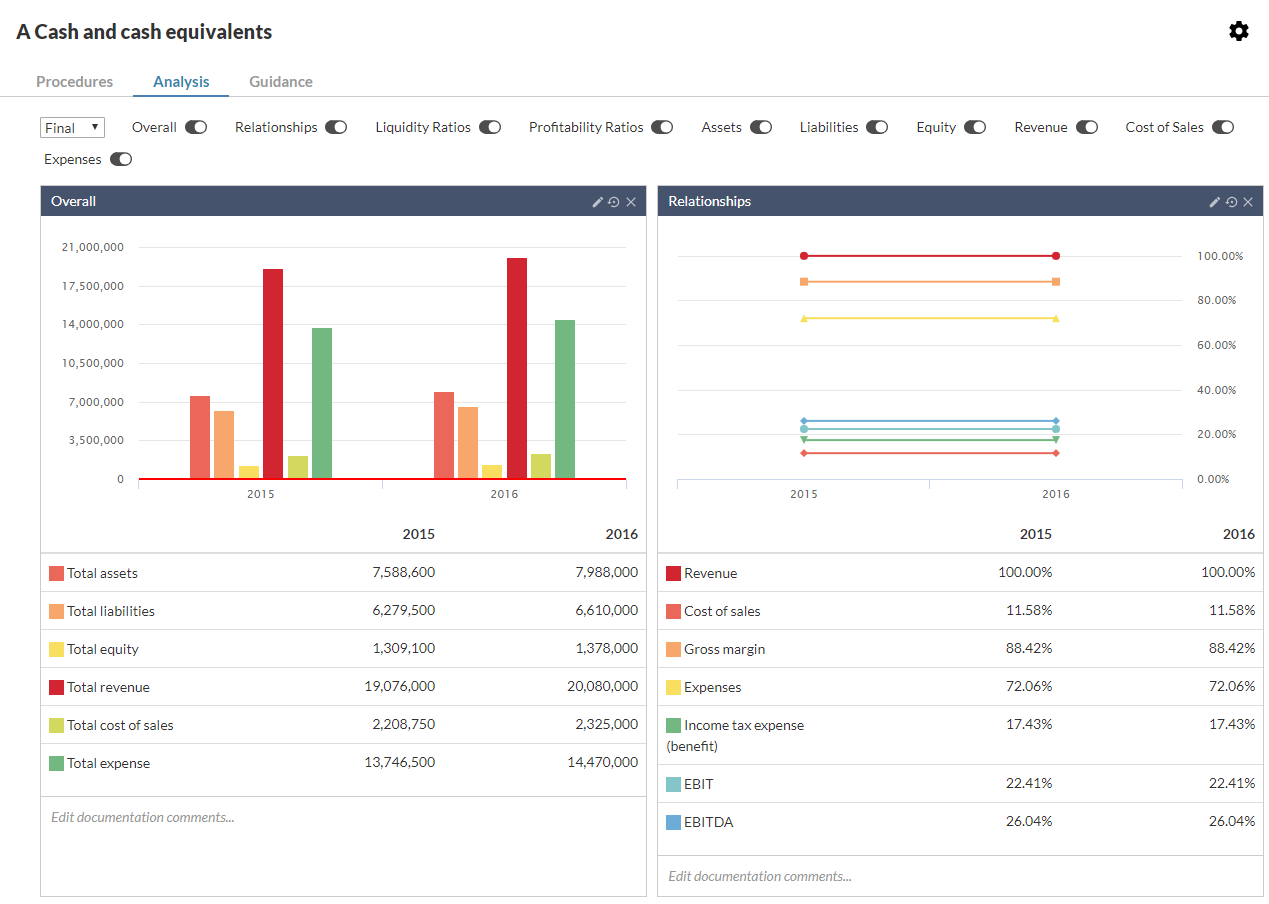This screenshot has height=904, width=1269.
Task: Close the Relationships panel with its X icon
Action: [1248, 201]
